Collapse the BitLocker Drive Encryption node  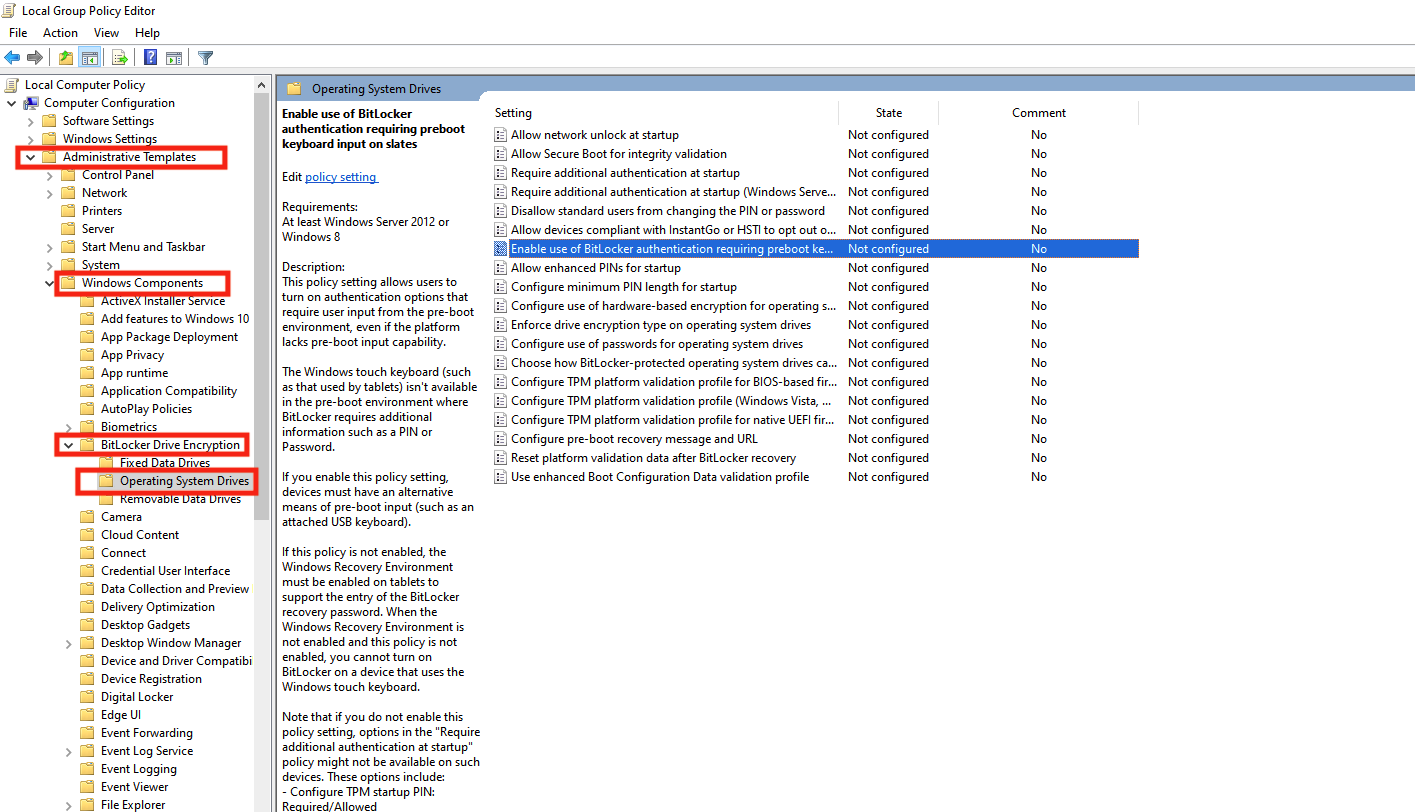coord(68,445)
